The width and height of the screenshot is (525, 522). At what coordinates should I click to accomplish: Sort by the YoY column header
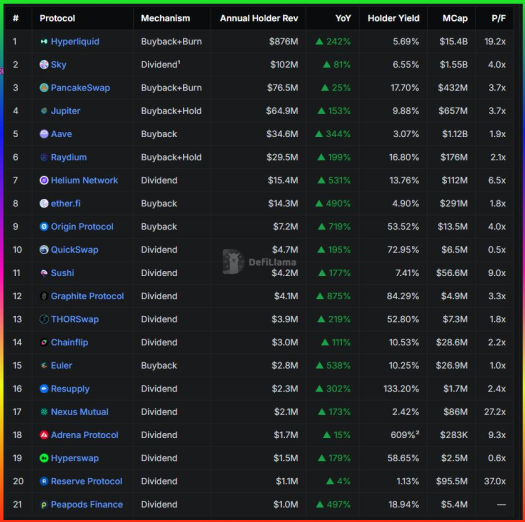pyautogui.click(x=343, y=18)
